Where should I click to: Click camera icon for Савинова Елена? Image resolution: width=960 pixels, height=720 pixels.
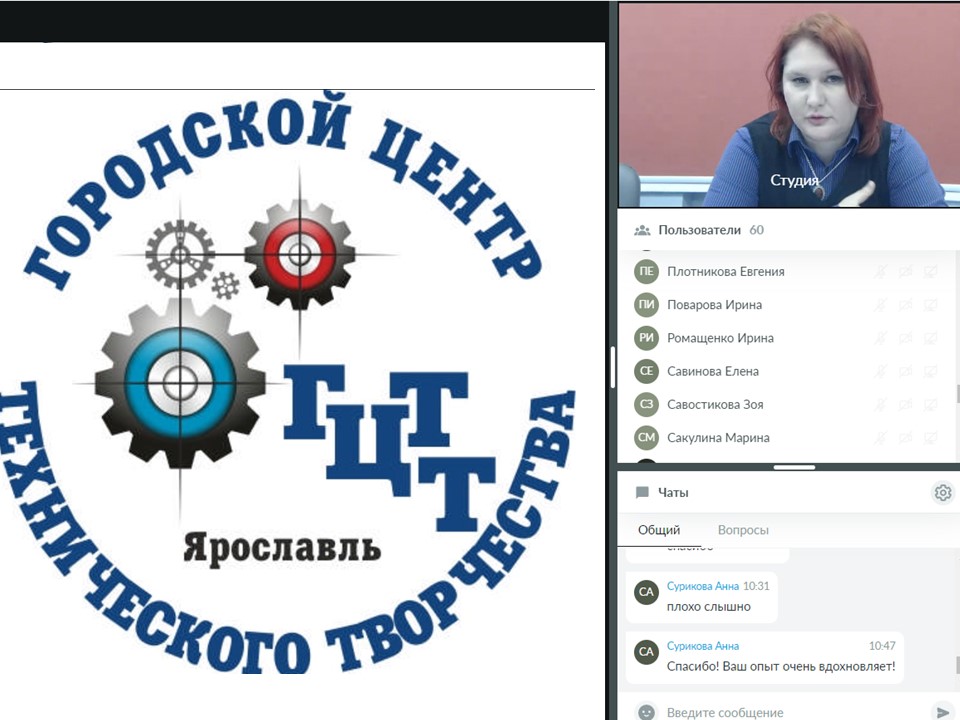[x=906, y=371]
